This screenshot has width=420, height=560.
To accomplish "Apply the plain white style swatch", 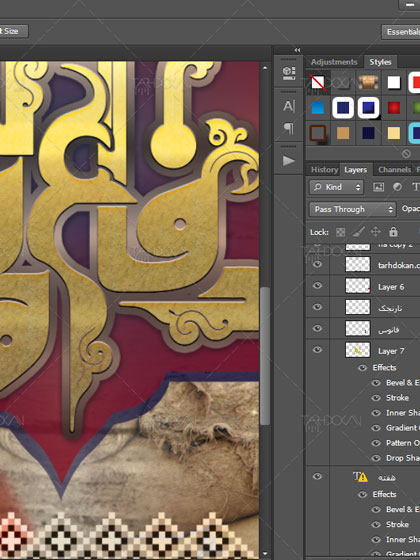I will [x=394, y=82].
